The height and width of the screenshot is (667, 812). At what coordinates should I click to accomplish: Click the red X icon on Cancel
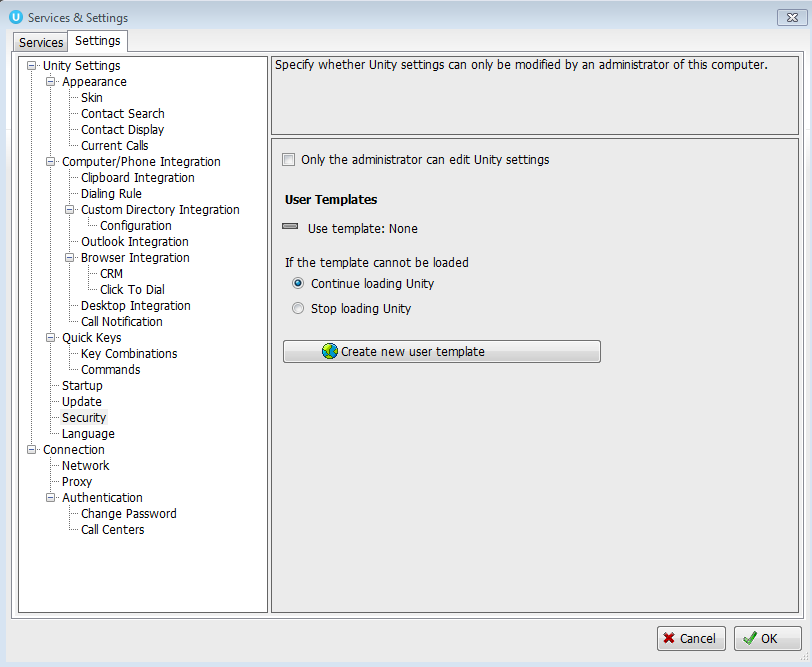(x=668, y=638)
